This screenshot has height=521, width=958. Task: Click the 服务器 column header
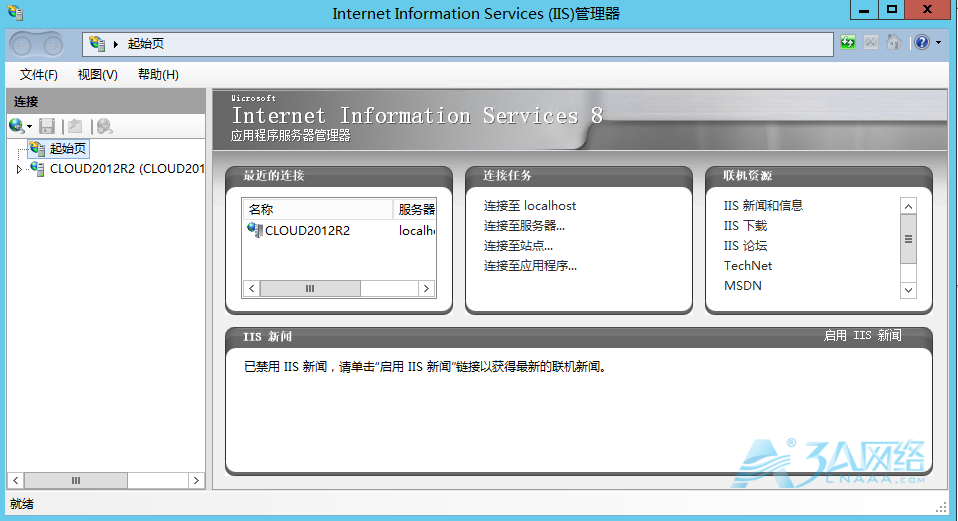414,209
